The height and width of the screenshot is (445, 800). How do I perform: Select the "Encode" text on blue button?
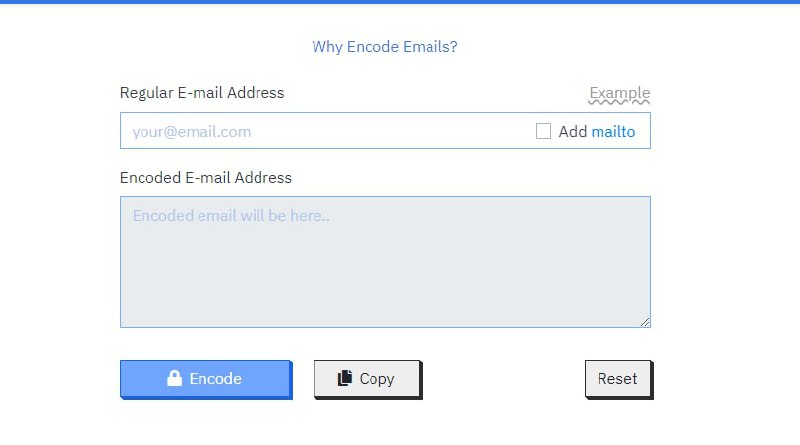point(216,379)
